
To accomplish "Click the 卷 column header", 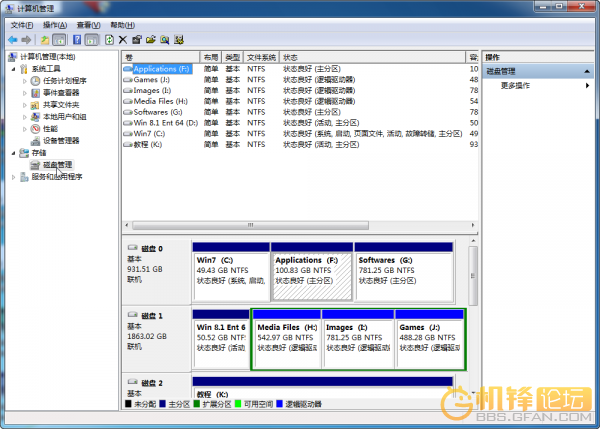I will click(161, 57).
